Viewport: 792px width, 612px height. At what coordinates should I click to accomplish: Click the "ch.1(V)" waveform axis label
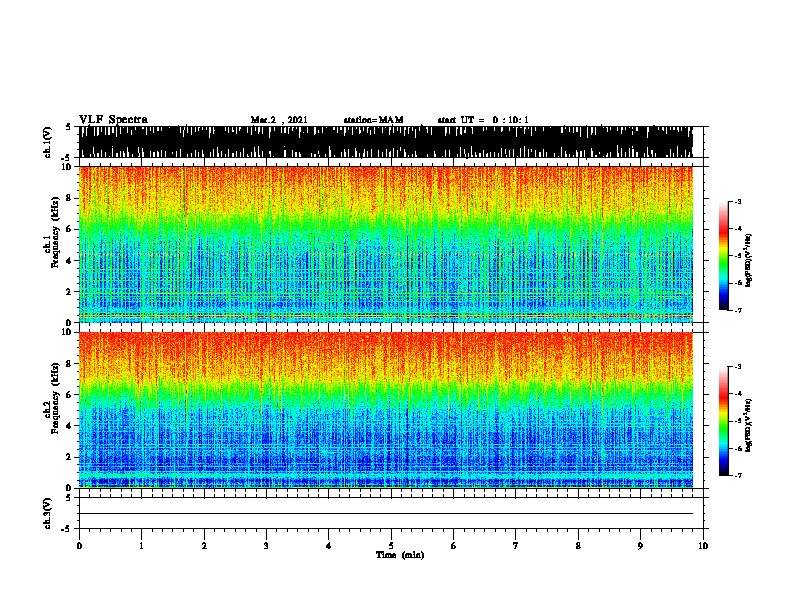coord(48,142)
